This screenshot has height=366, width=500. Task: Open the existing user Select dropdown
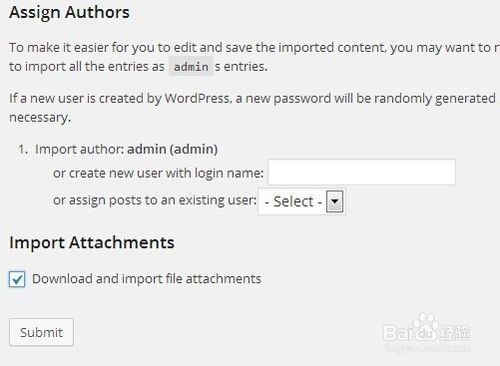pos(301,202)
